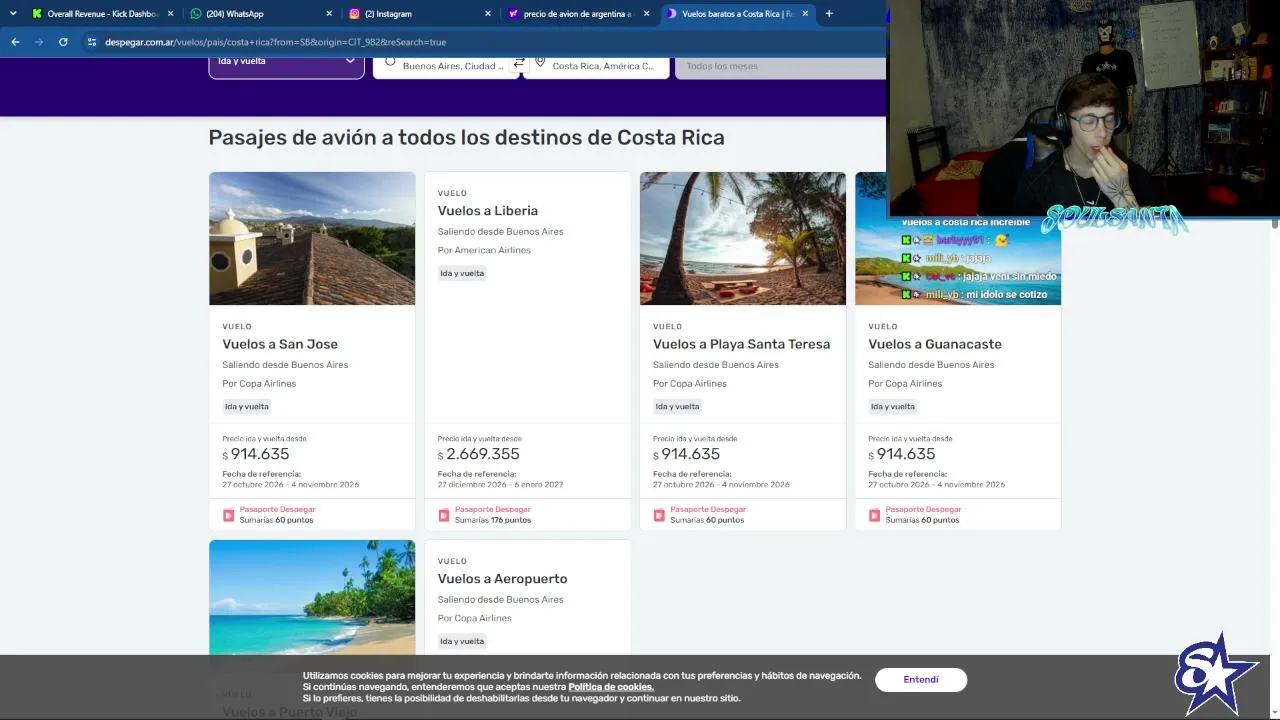Click Pasaporte Despegar icon on Playa Santa Teresa card
Image resolution: width=1280 pixels, height=720 pixels.
click(659, 515)
